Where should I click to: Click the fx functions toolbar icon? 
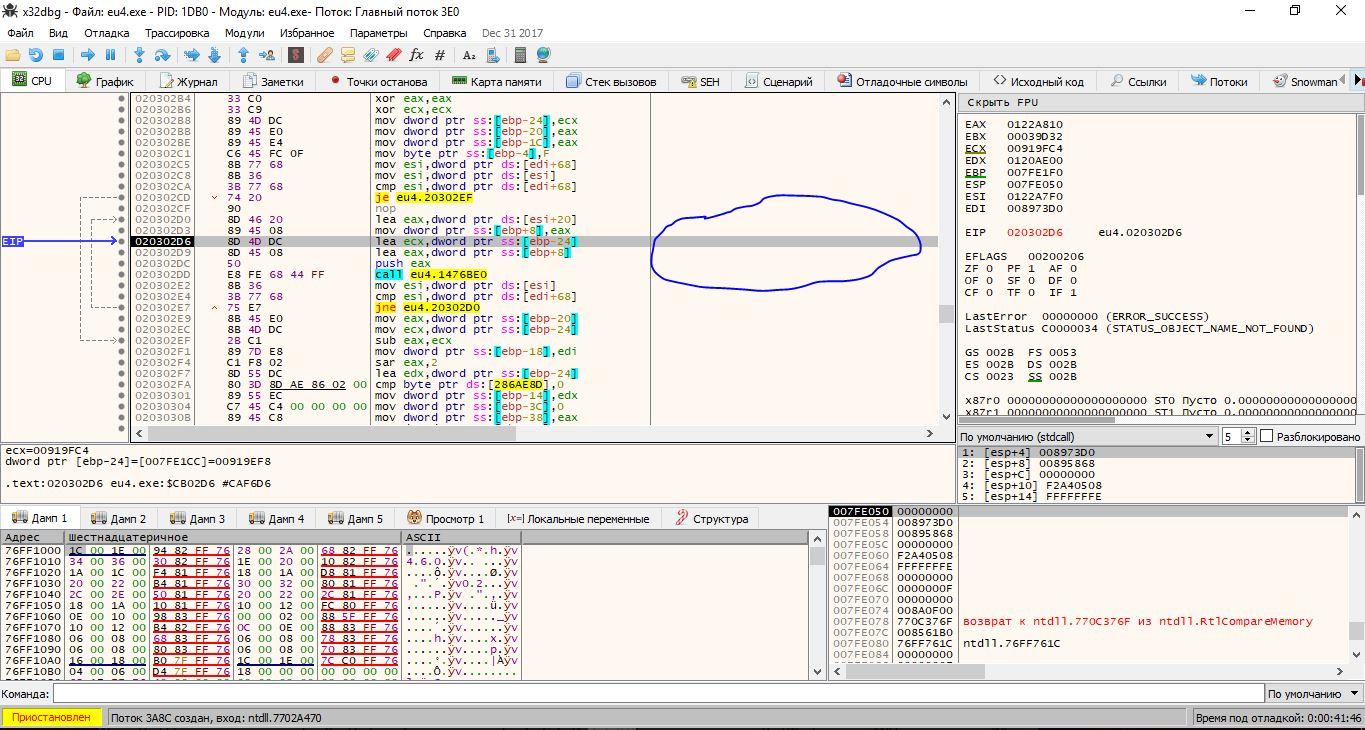pyautogui.click(x=417, y=55)
